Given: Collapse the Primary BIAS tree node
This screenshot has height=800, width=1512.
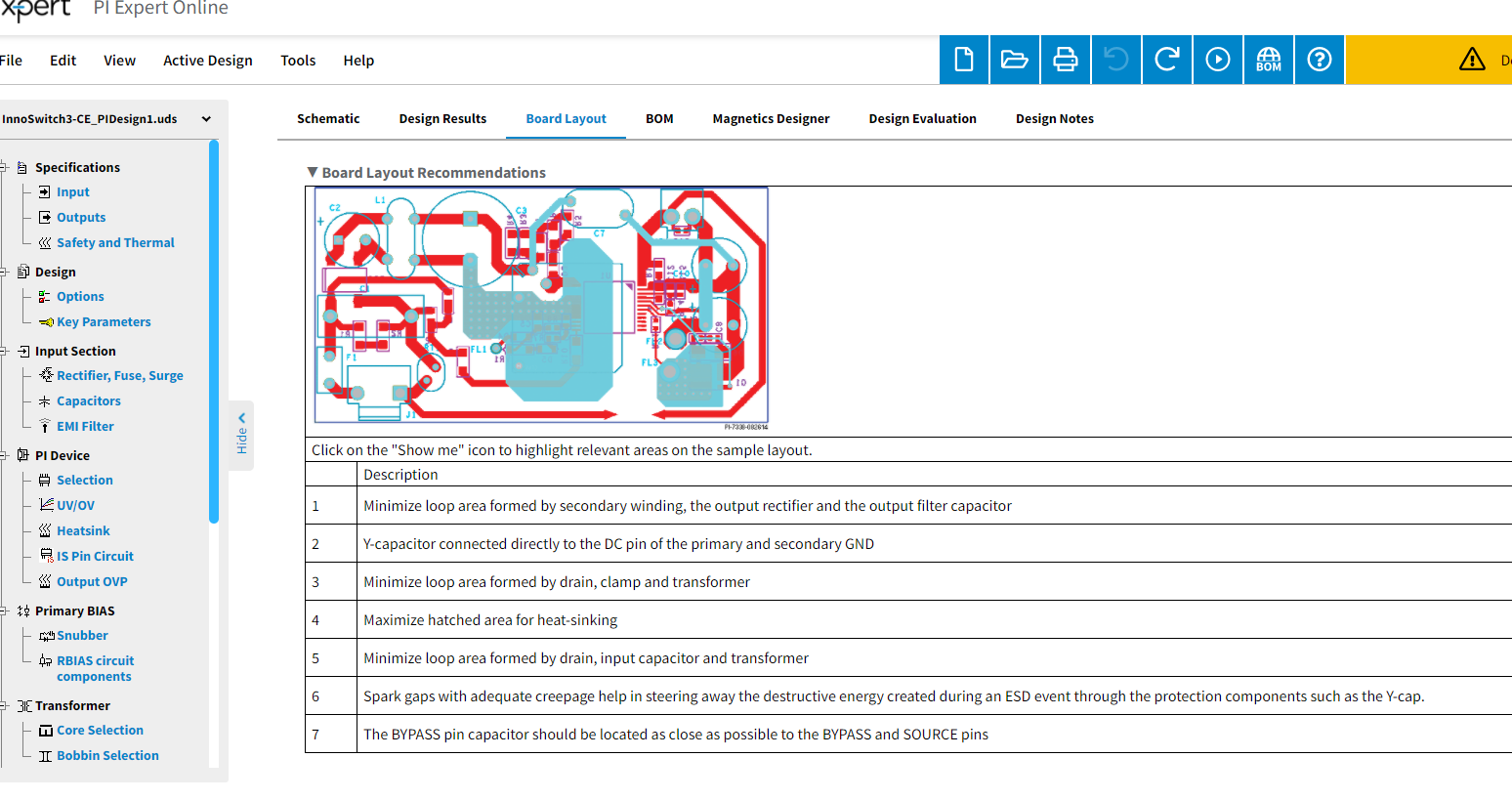Looking at the screenshot, I should coord(4,611).
